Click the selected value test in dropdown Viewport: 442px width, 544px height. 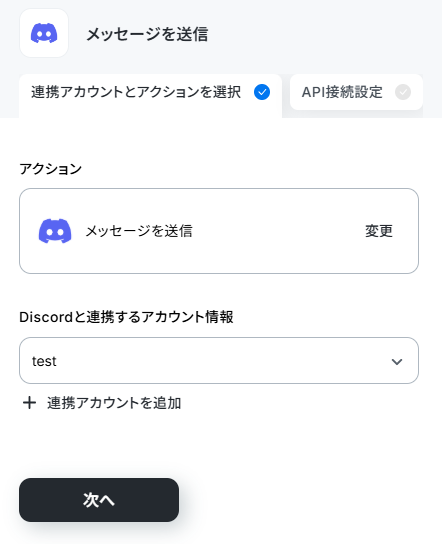(x=44, y=361)
